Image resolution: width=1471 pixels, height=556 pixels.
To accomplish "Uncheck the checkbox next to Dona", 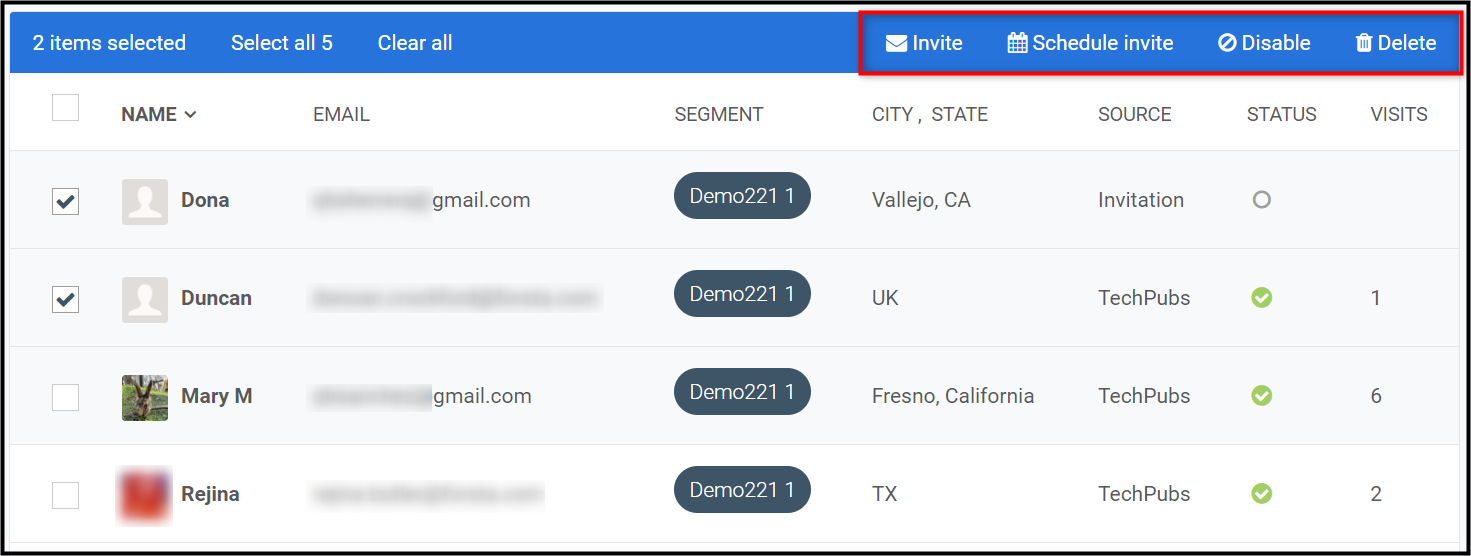I will (65, 201).
